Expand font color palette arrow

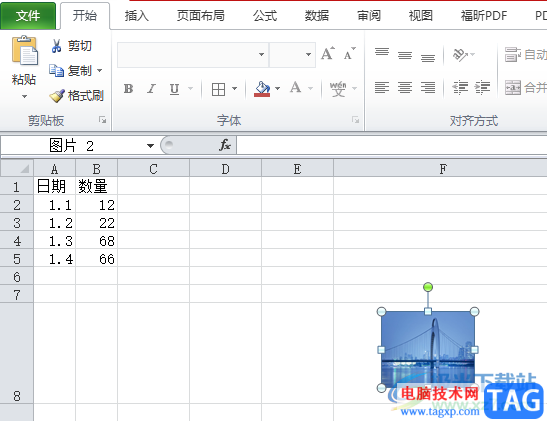pyautogui.click(x=310, y=89)
